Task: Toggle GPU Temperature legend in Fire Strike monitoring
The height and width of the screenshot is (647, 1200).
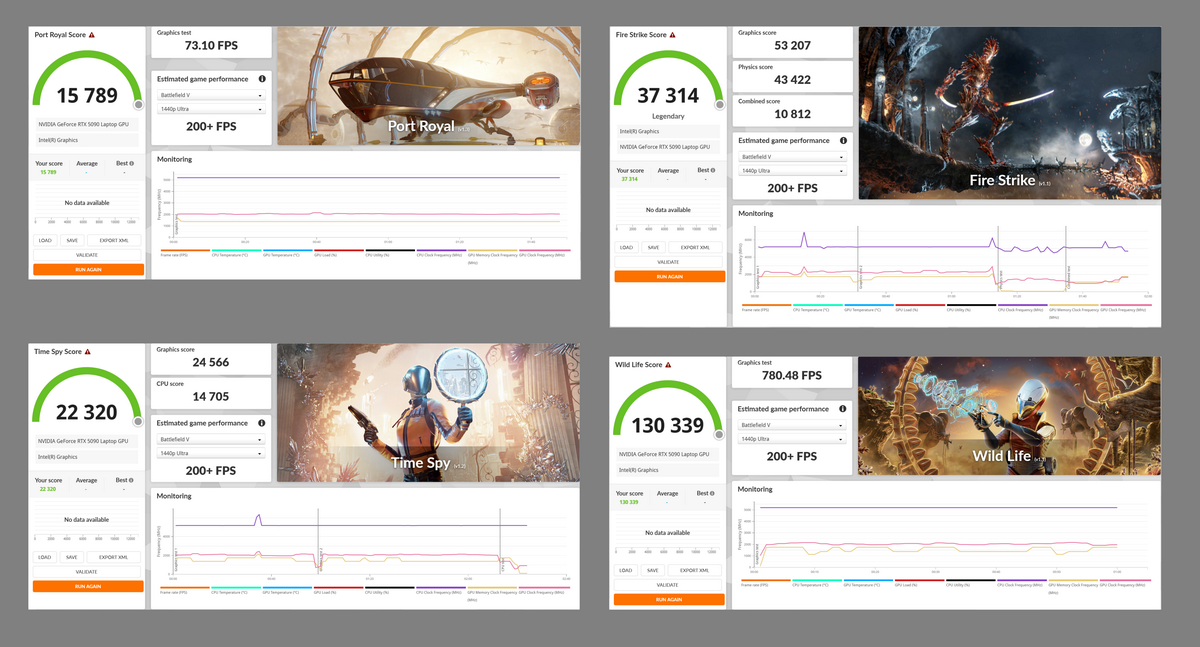Action: 869,308
